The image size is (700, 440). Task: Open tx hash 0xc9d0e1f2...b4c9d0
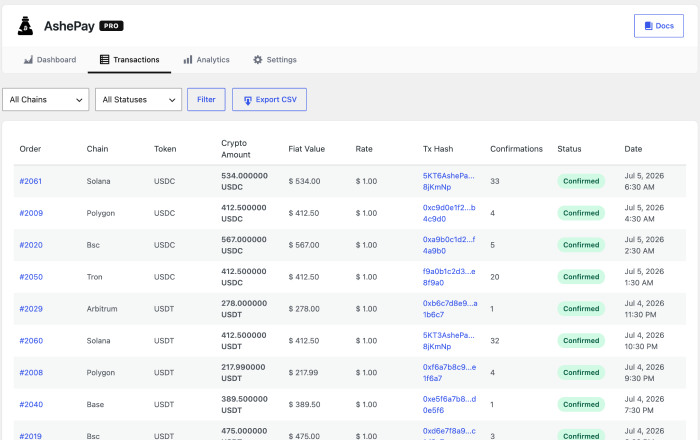click(449, 213)
